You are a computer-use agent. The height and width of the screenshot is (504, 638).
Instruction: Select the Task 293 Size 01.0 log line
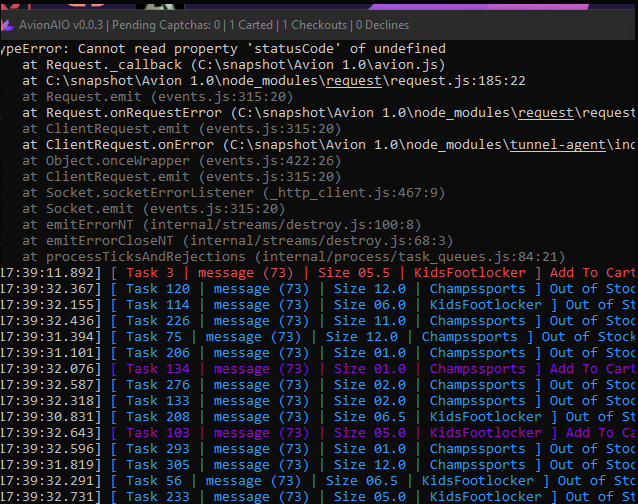coord(319,449)
